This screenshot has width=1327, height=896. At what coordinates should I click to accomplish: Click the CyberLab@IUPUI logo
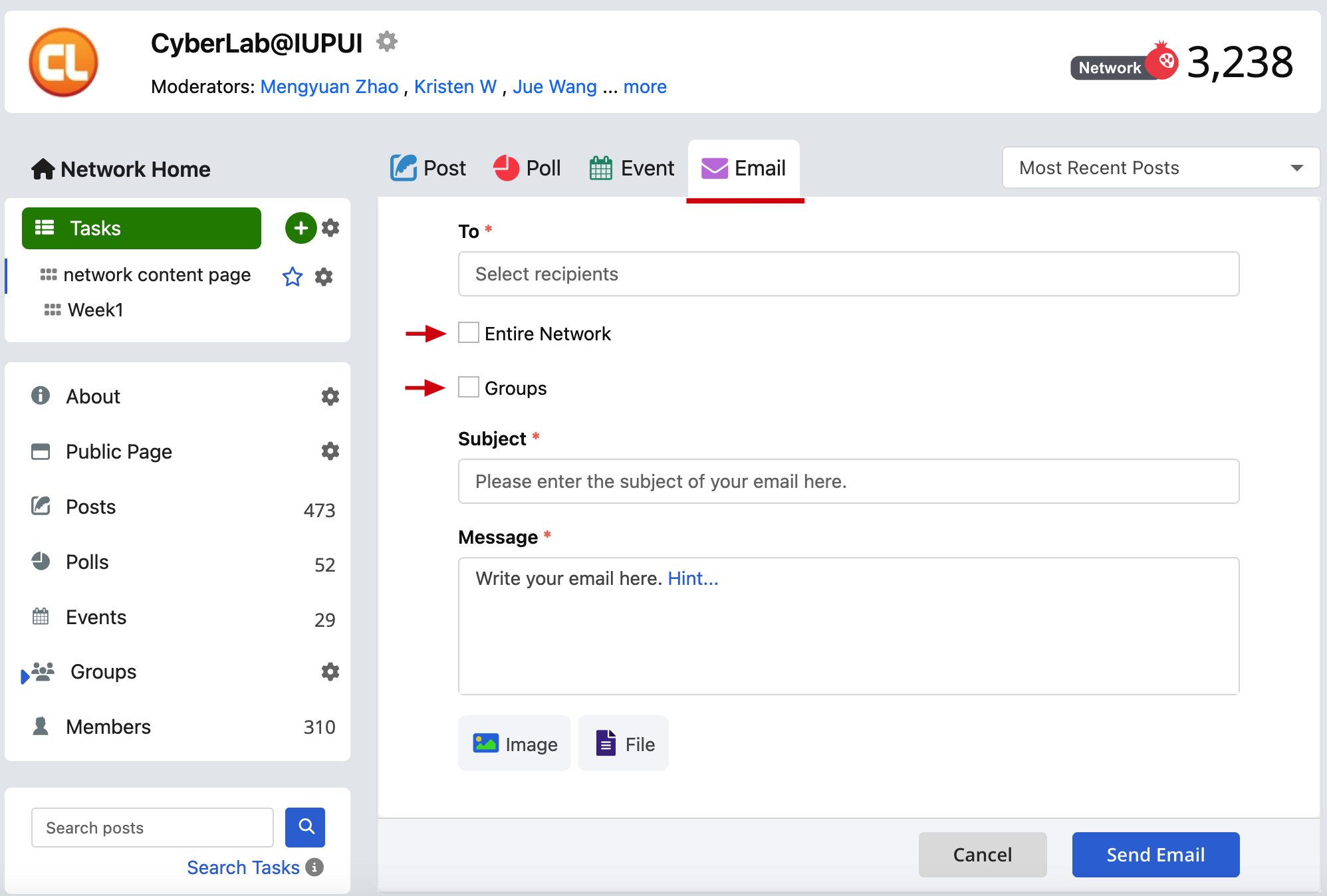64,62
